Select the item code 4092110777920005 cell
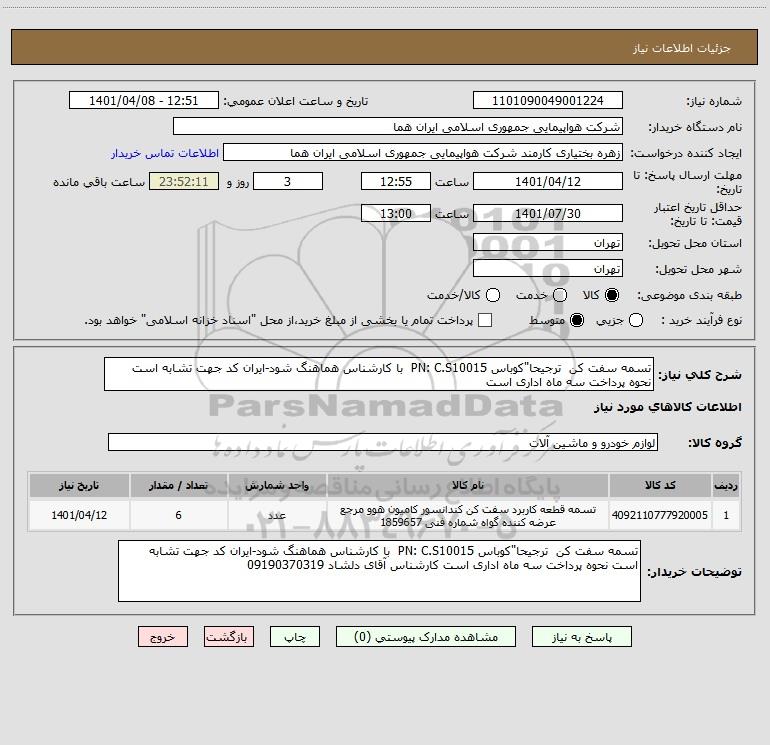Screen dimensions: 770x745 click(660, 515)
